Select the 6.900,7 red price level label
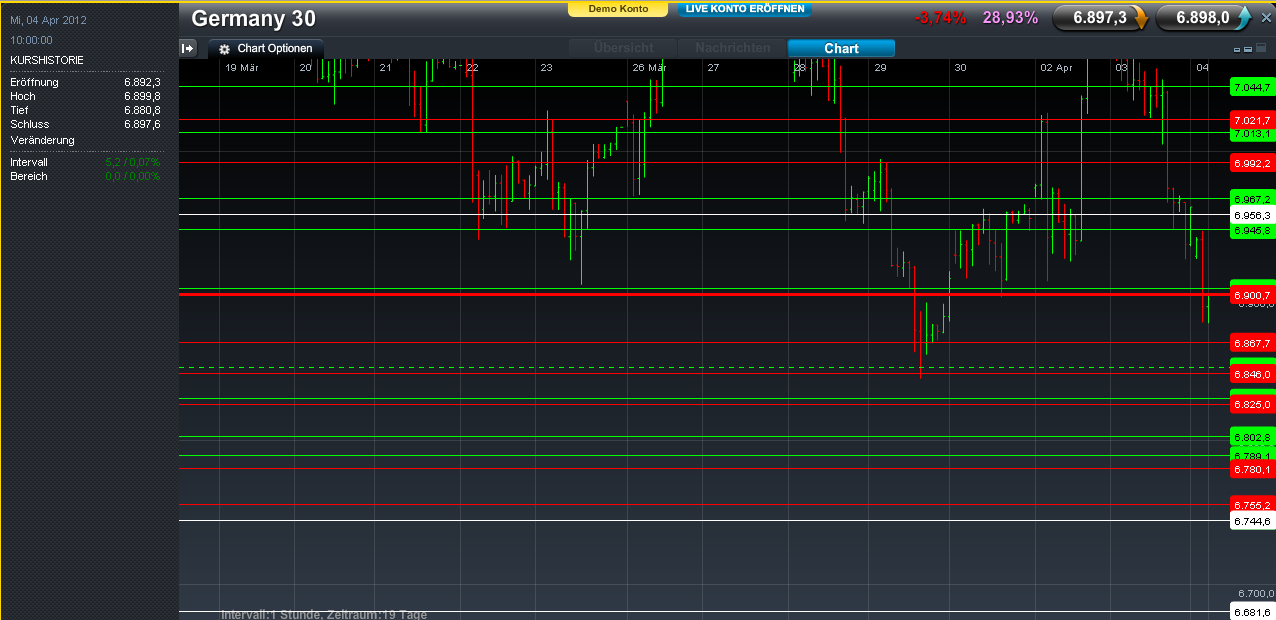1276x620 pixels. coord(1252,295)
